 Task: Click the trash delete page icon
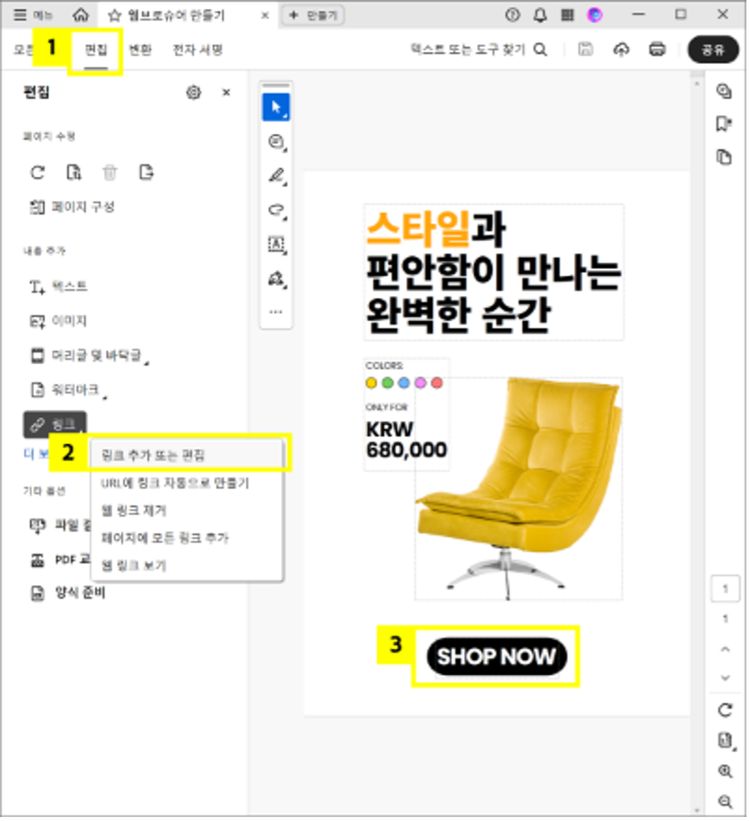pos(110,172)
